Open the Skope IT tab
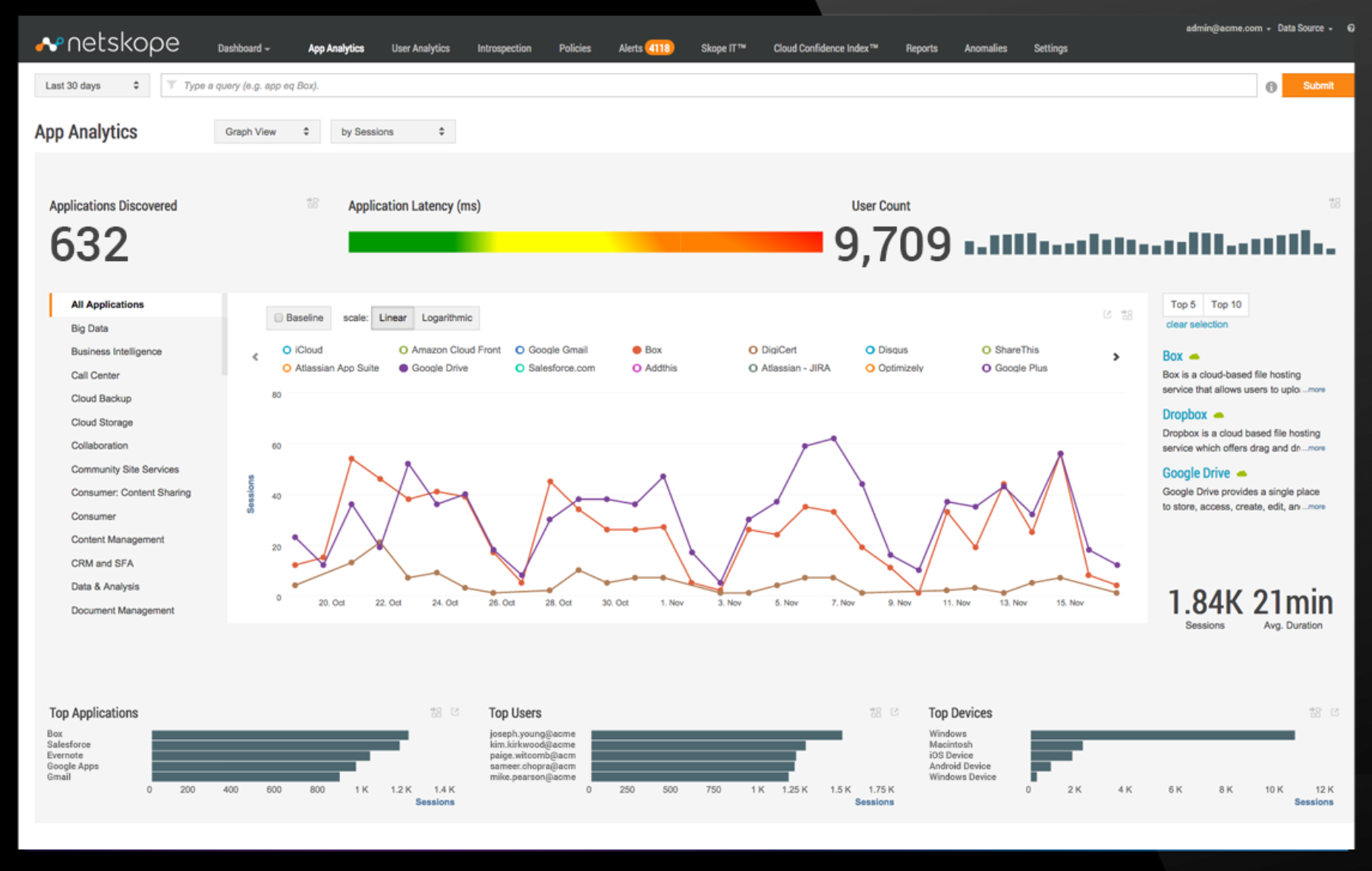Screen dimensions: 1372x871 723,49
